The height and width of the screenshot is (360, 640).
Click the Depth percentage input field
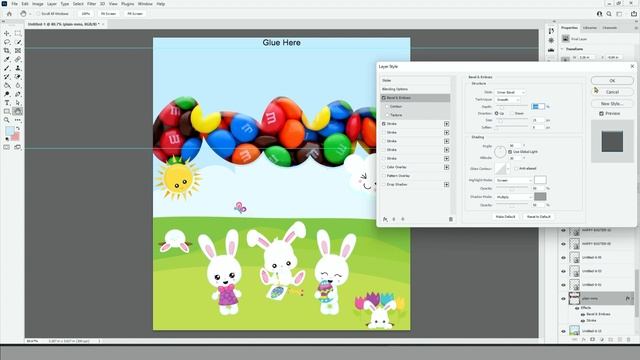538,107
